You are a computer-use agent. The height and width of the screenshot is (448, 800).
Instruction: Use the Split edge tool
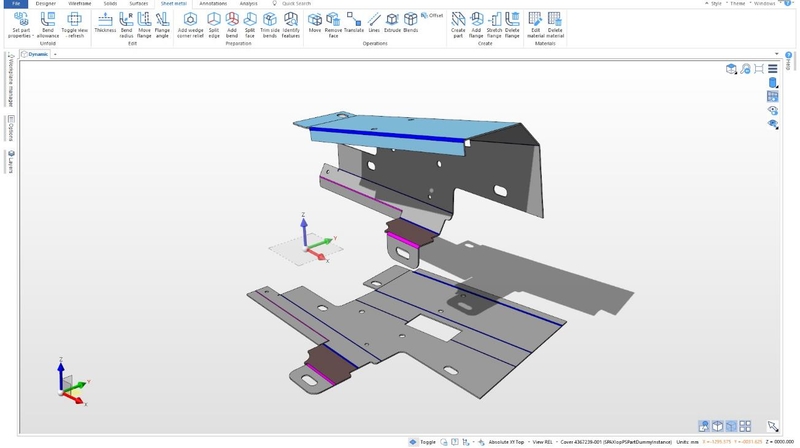pos(214,25)
